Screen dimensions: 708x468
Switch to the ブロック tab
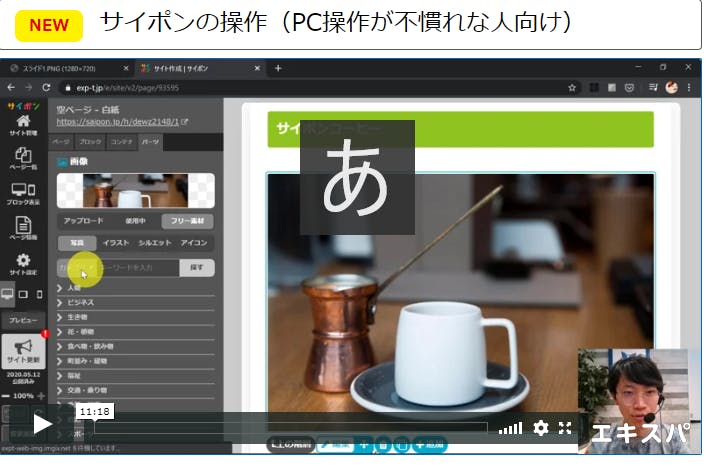click(x=90, y=143)
